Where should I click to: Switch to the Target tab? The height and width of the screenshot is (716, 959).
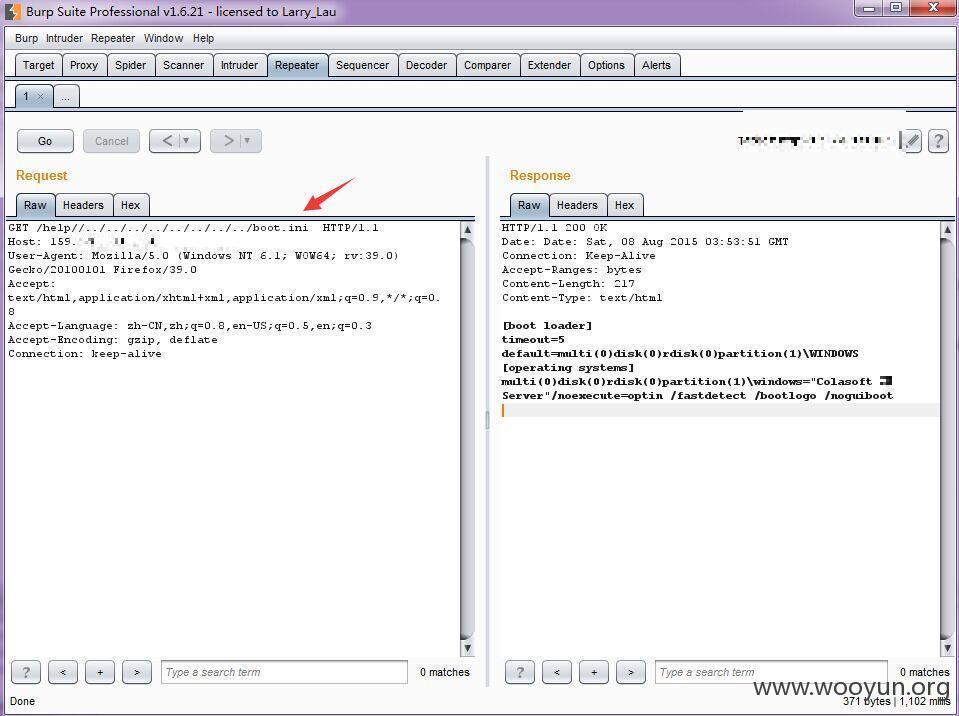pos(39,65)
